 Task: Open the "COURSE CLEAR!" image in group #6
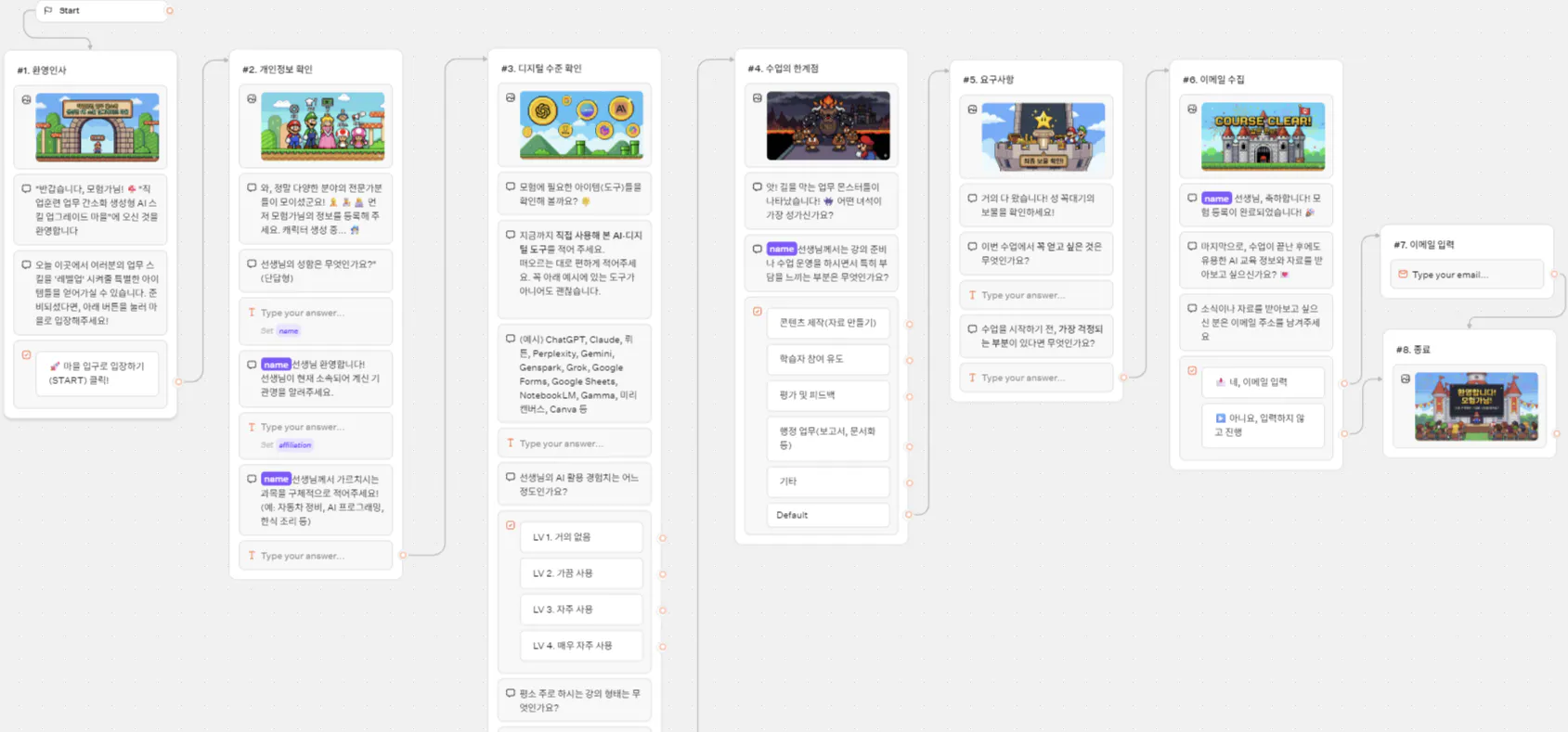[1263, 136]
